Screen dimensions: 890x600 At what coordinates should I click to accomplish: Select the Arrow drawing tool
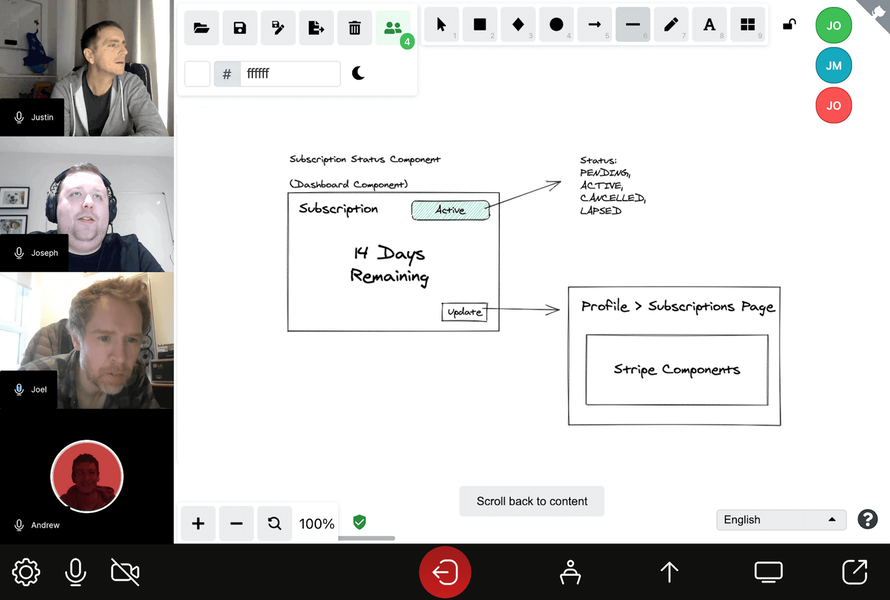pyautogui.click(x=594, y=25)
